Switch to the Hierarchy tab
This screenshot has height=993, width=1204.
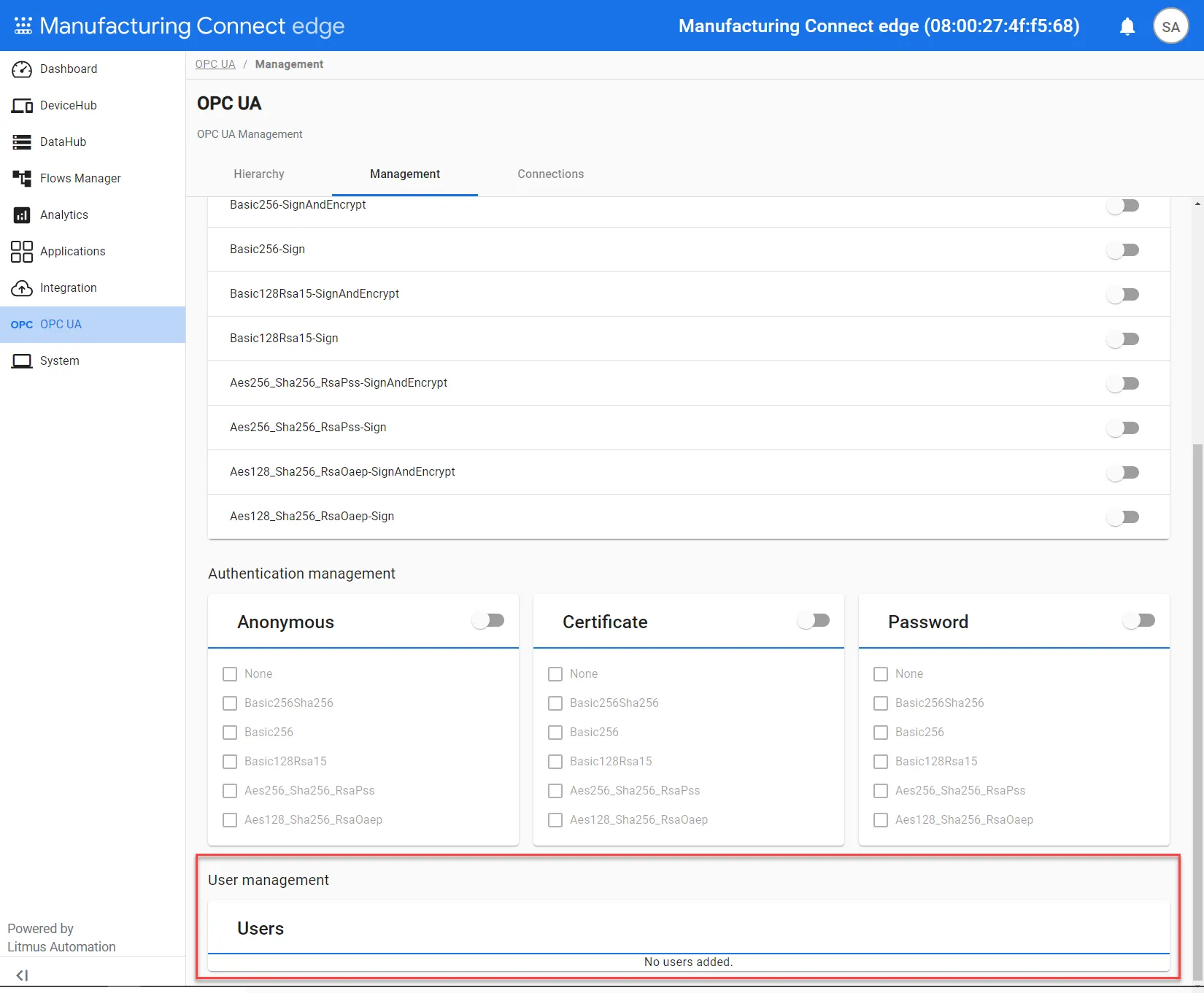coord(259,174)
